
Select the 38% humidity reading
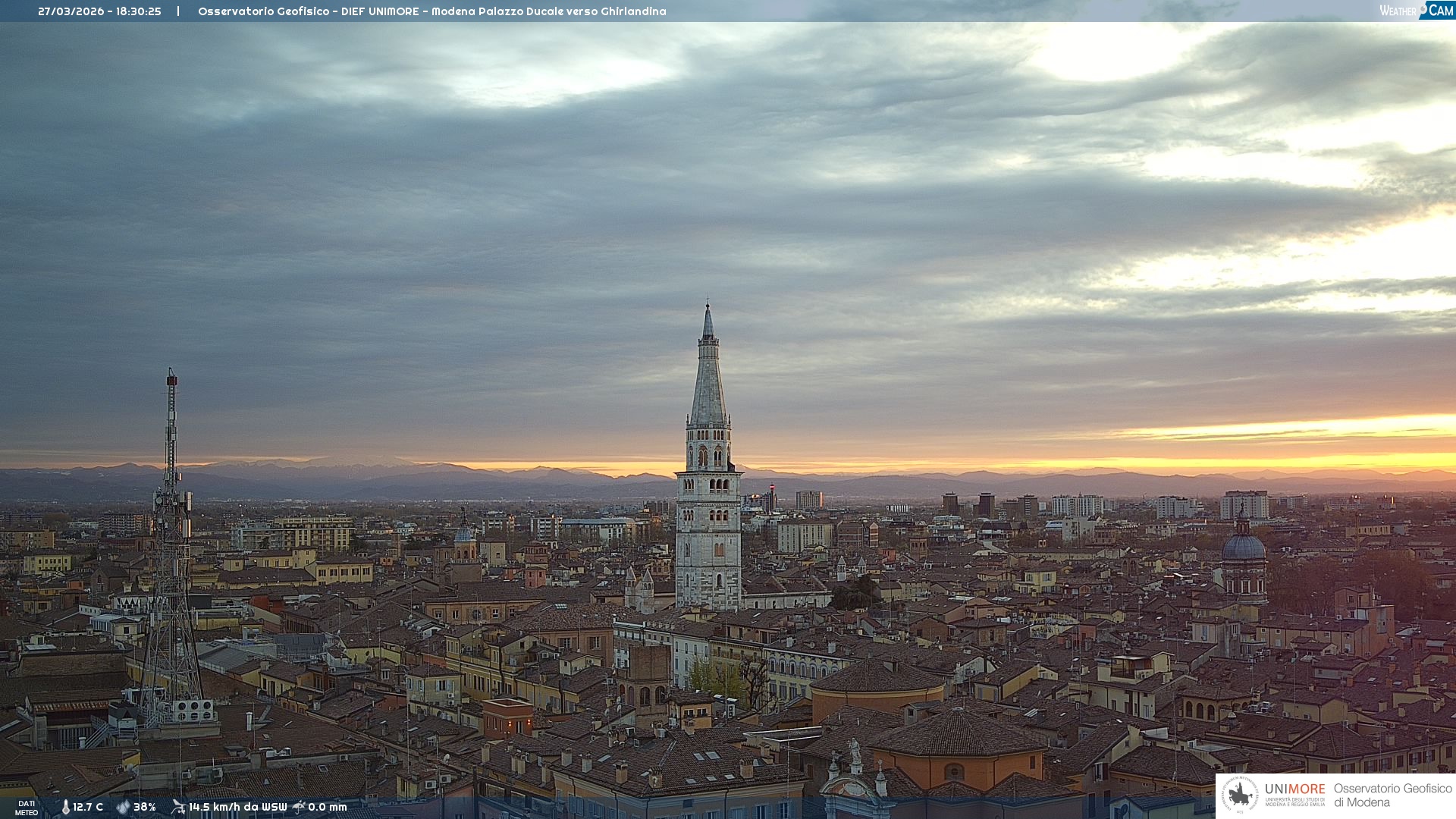tap(145, 808)
